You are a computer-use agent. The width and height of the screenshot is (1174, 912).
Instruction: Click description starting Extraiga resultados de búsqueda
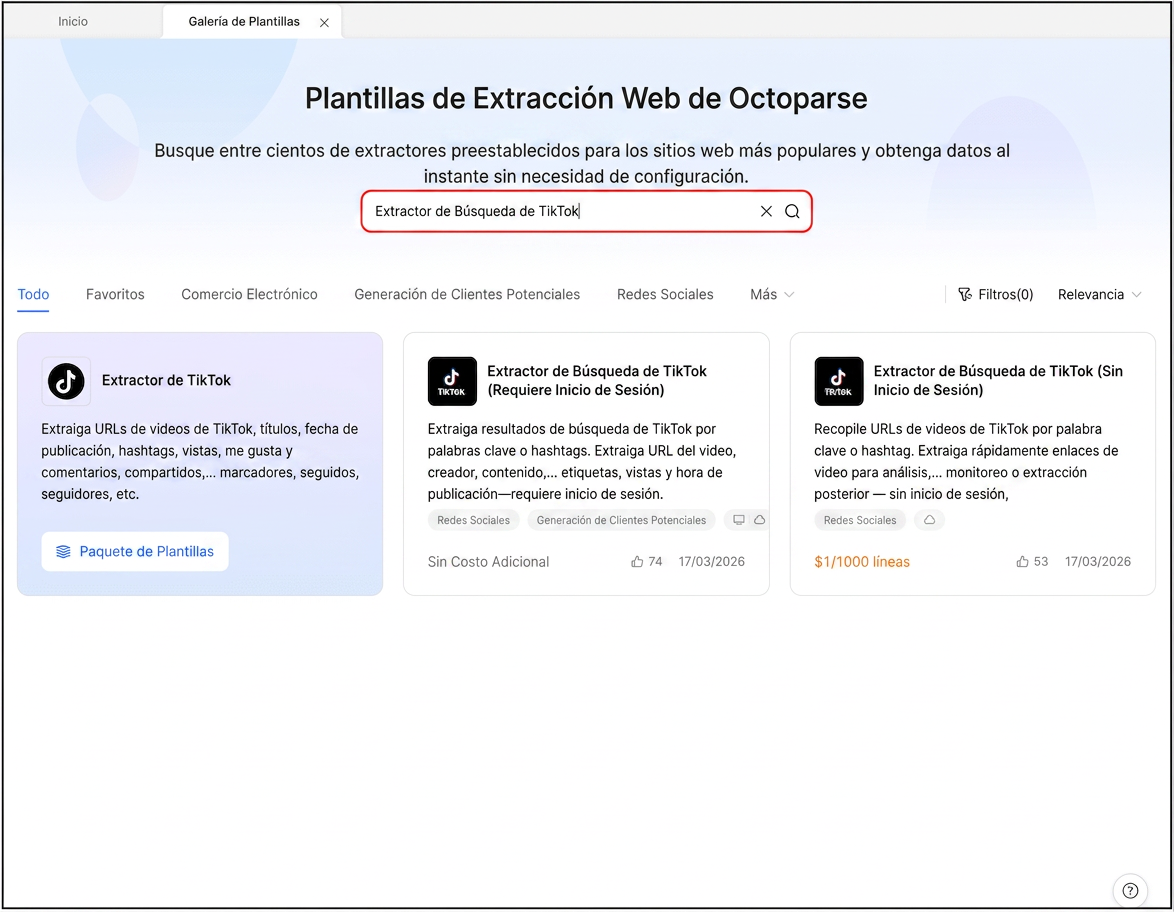pyautogui.click(x=583, y=461)
